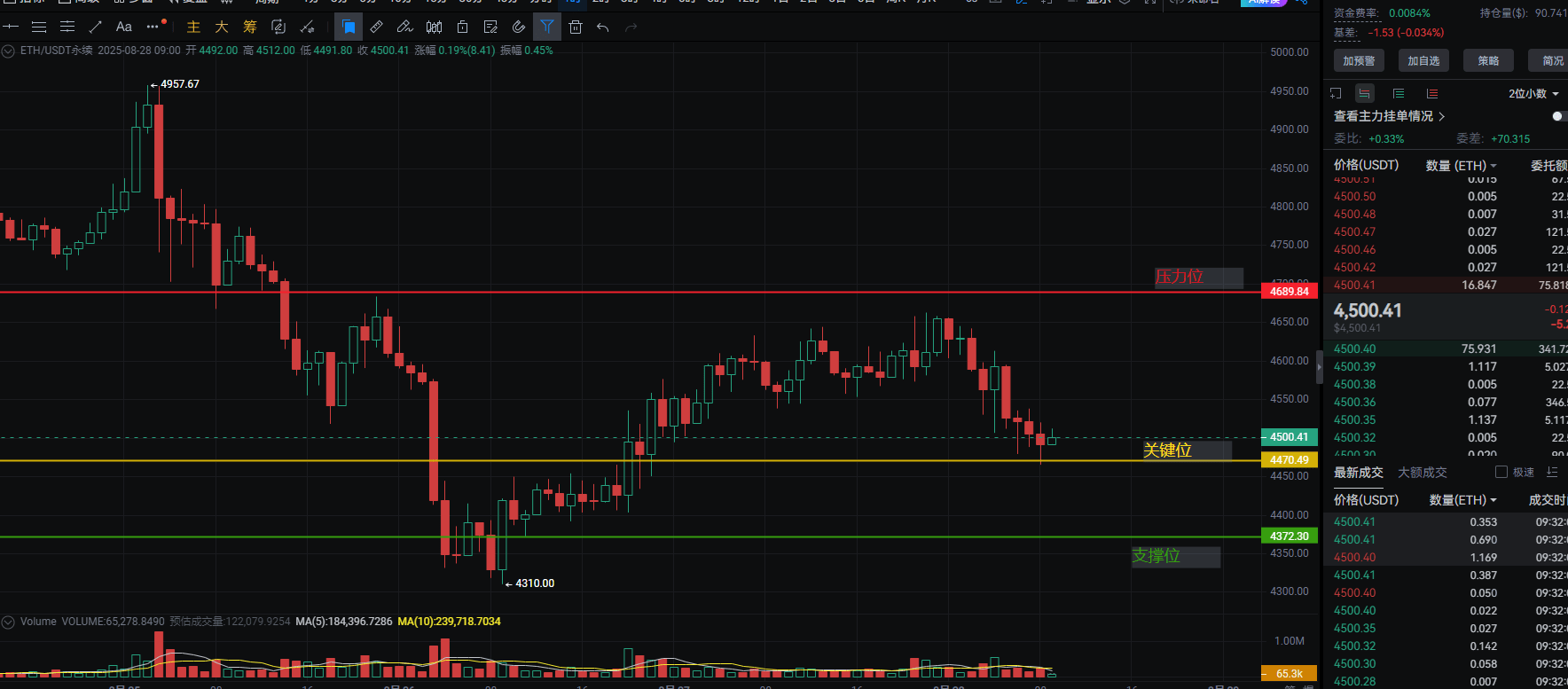Screen dimensions: 1568x689
Task: Select the parallel lines drawing tool
Action: click(x=39, y=27)
